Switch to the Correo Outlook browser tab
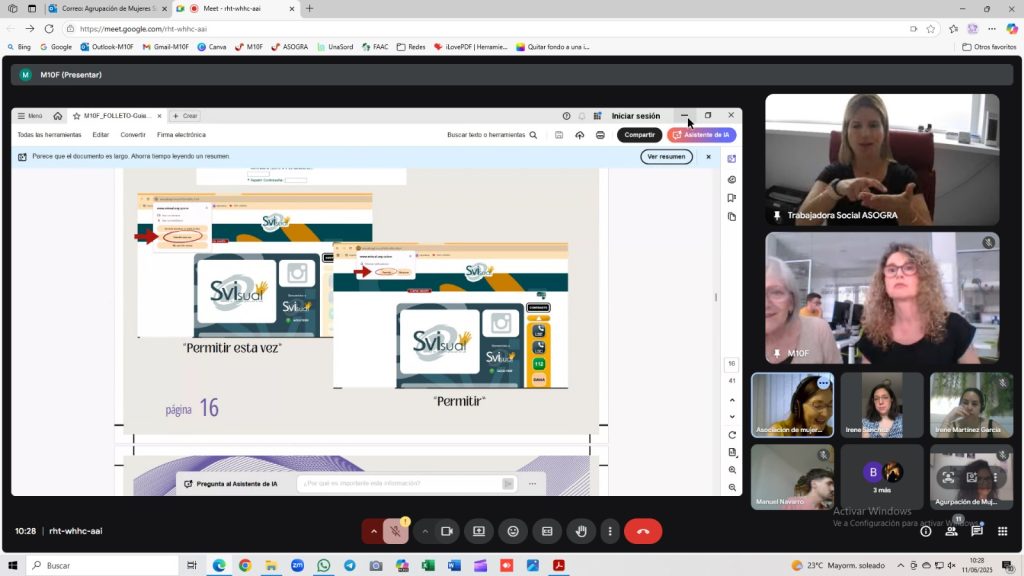This screenshot has width=1024, height=576. pyautogui.click(x=108, y=8)
